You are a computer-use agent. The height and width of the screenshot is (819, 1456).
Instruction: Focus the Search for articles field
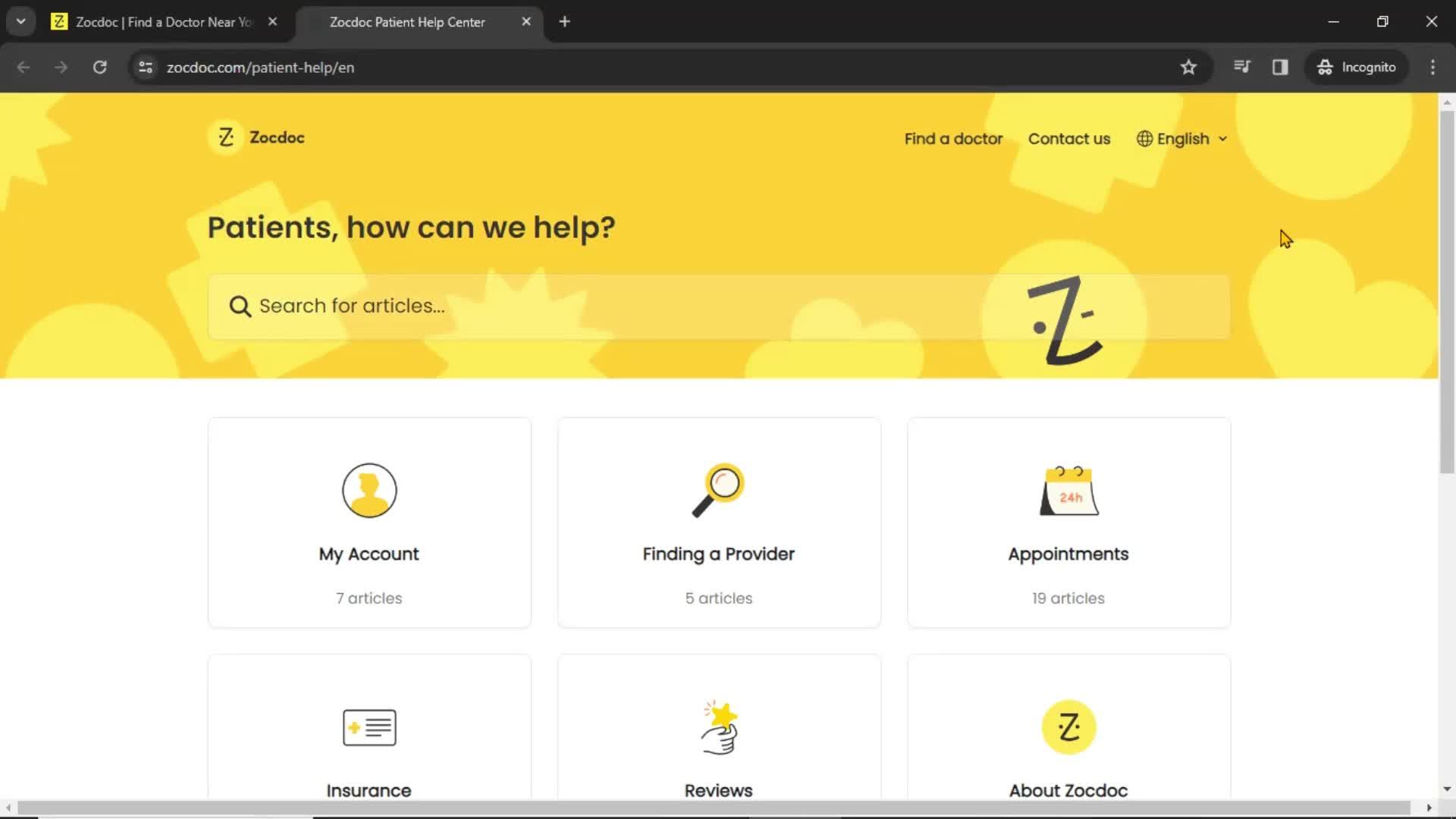pos(719,306)
